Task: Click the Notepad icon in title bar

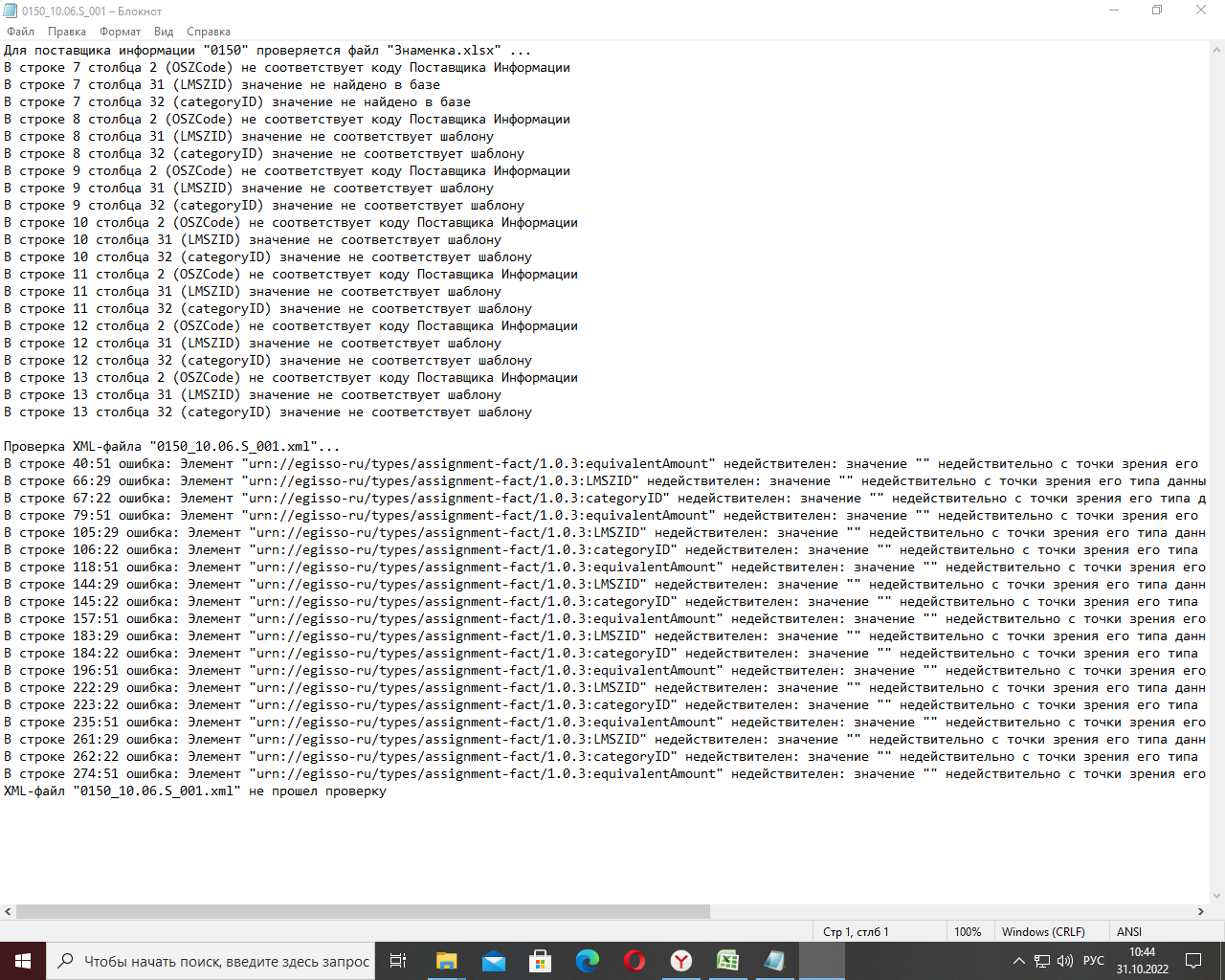Action: (11, 11)
